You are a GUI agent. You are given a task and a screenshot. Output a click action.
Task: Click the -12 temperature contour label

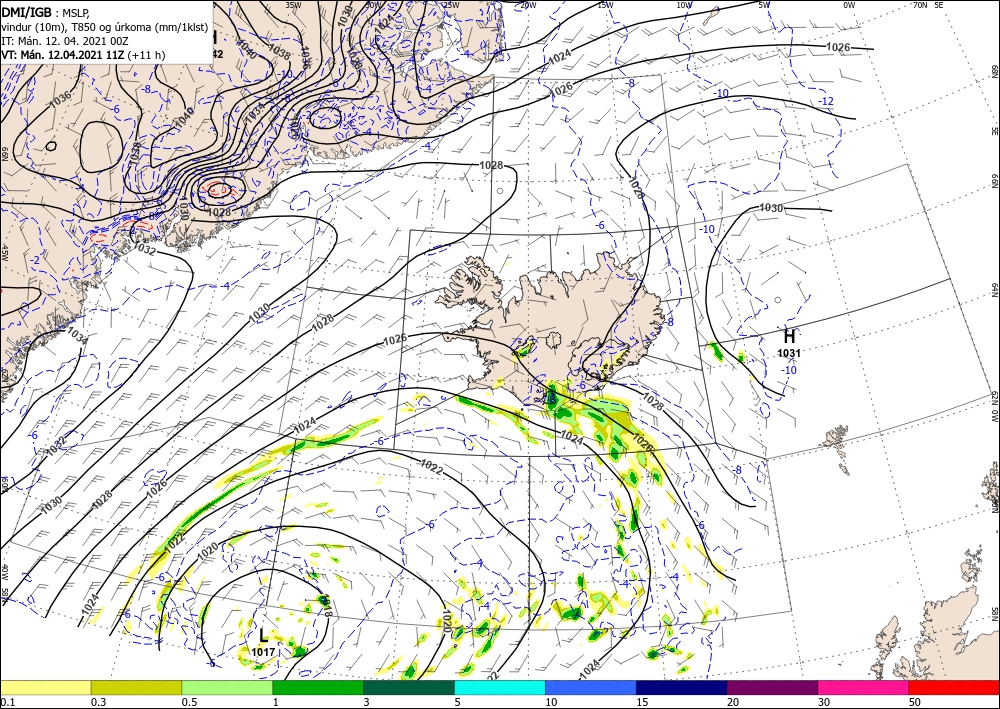click(x=825, y=101)
